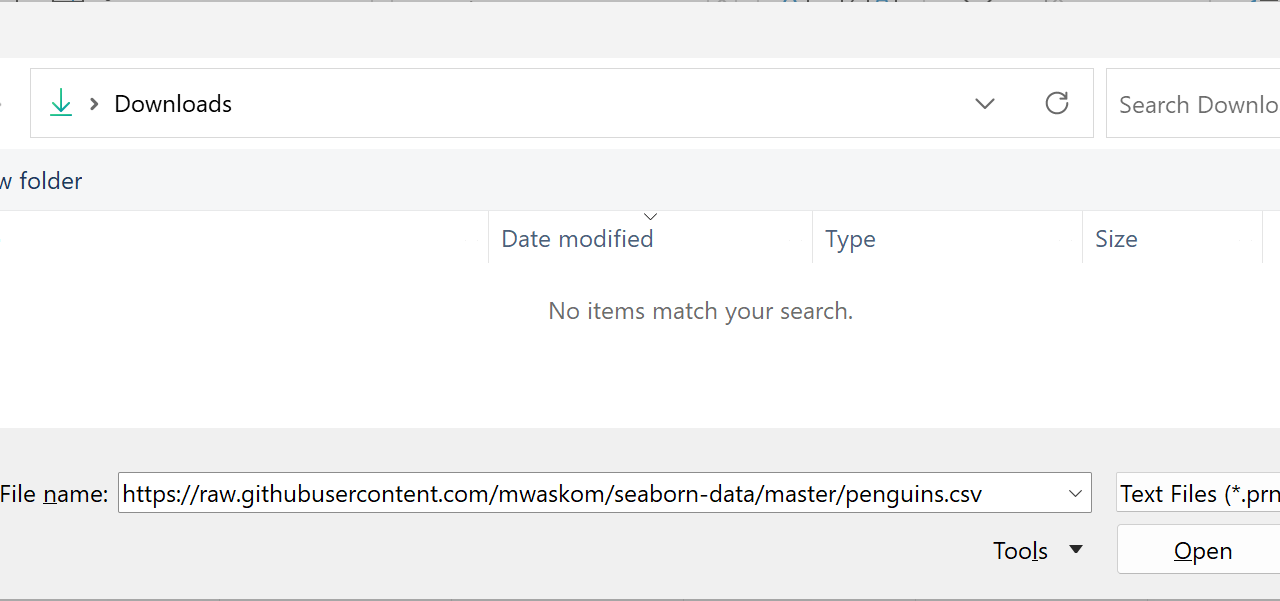Sort files by Date modified column
Viewport: 1280px width, 601px height.
(577, 239)
